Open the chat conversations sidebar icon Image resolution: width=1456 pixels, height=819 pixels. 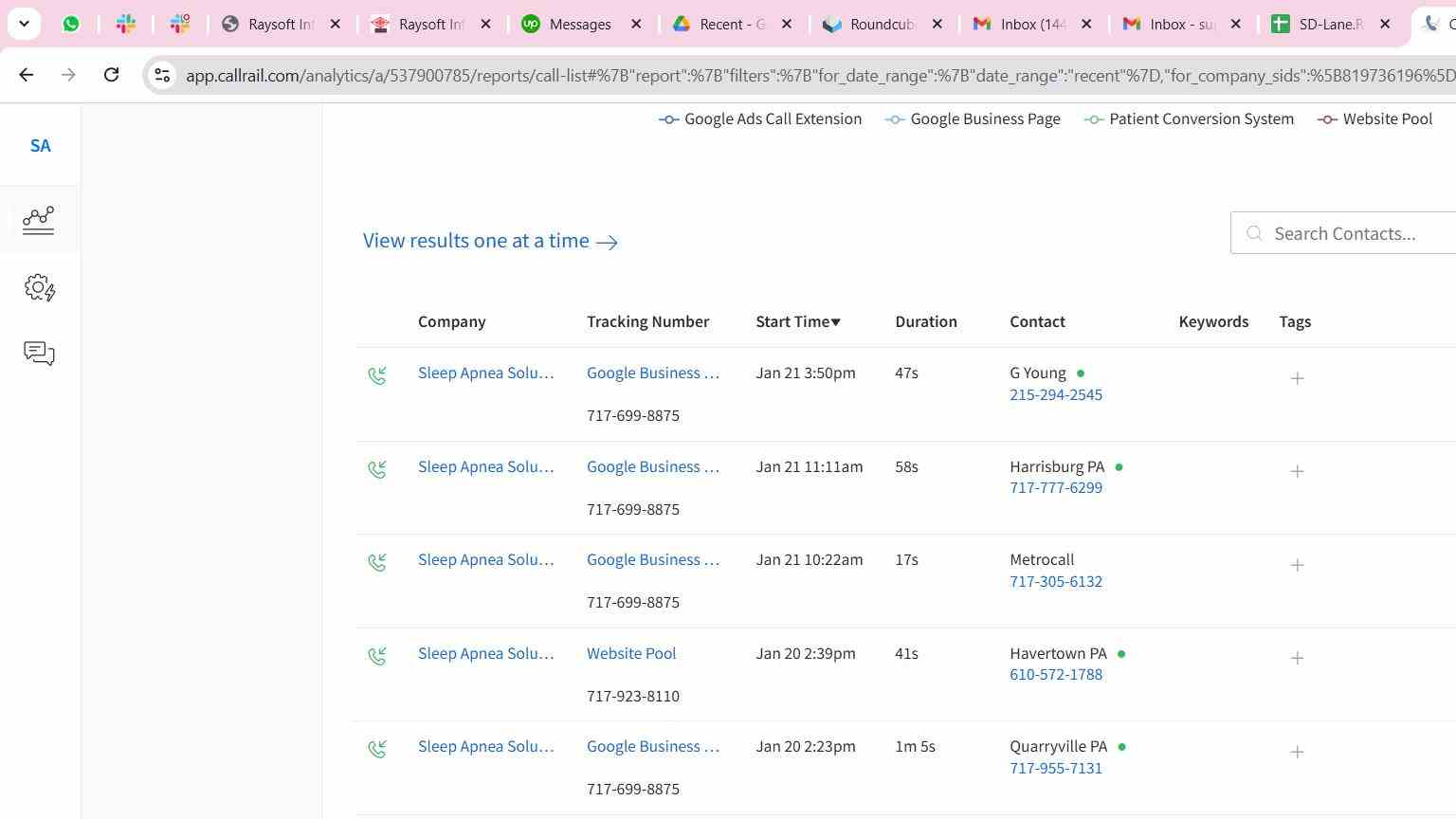(39, 354)
